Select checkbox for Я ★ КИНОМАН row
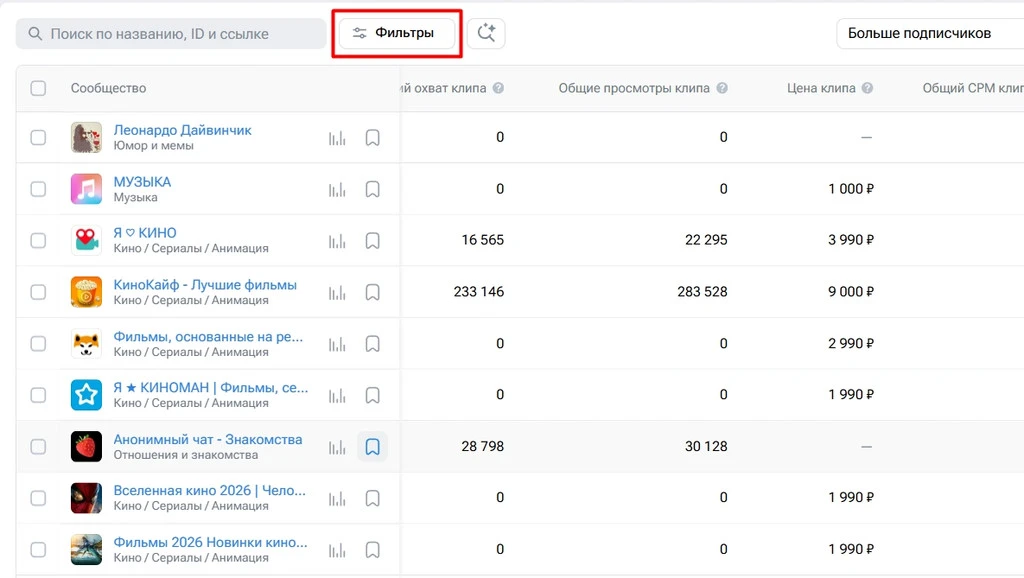Viewport: 1024px width, 578px height. point(39,395)
